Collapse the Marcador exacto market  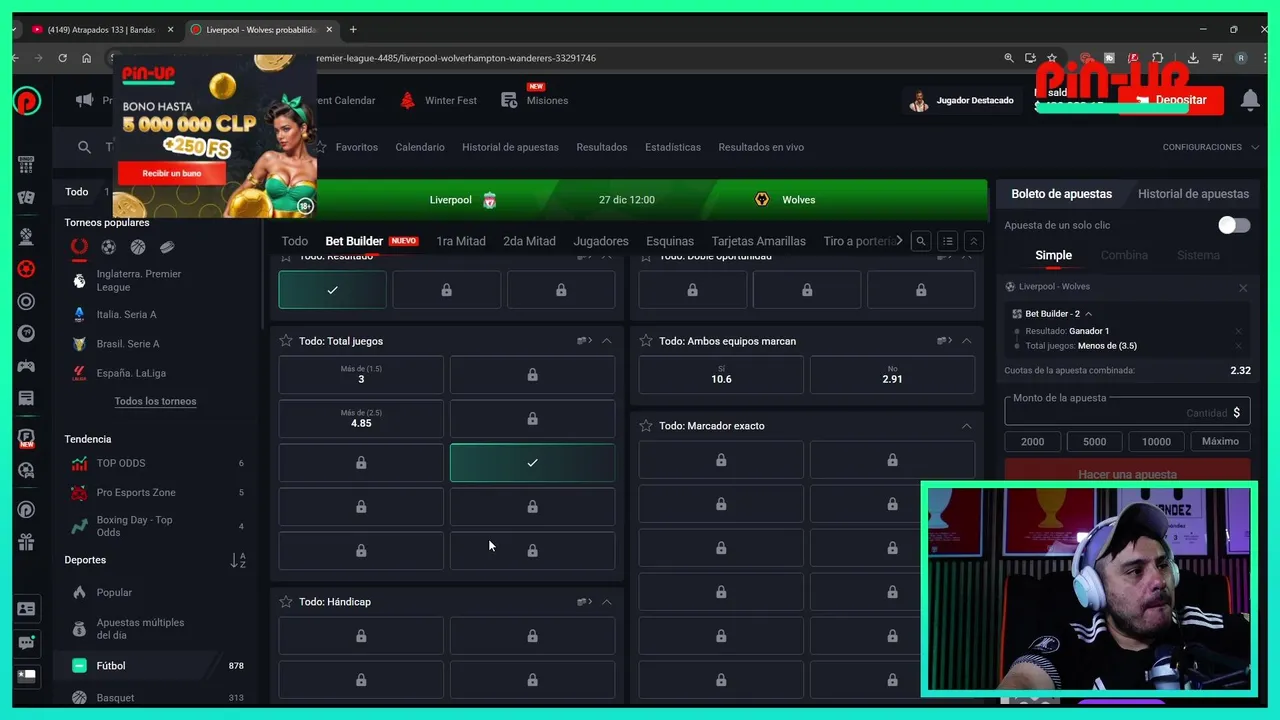pos(966,426)
